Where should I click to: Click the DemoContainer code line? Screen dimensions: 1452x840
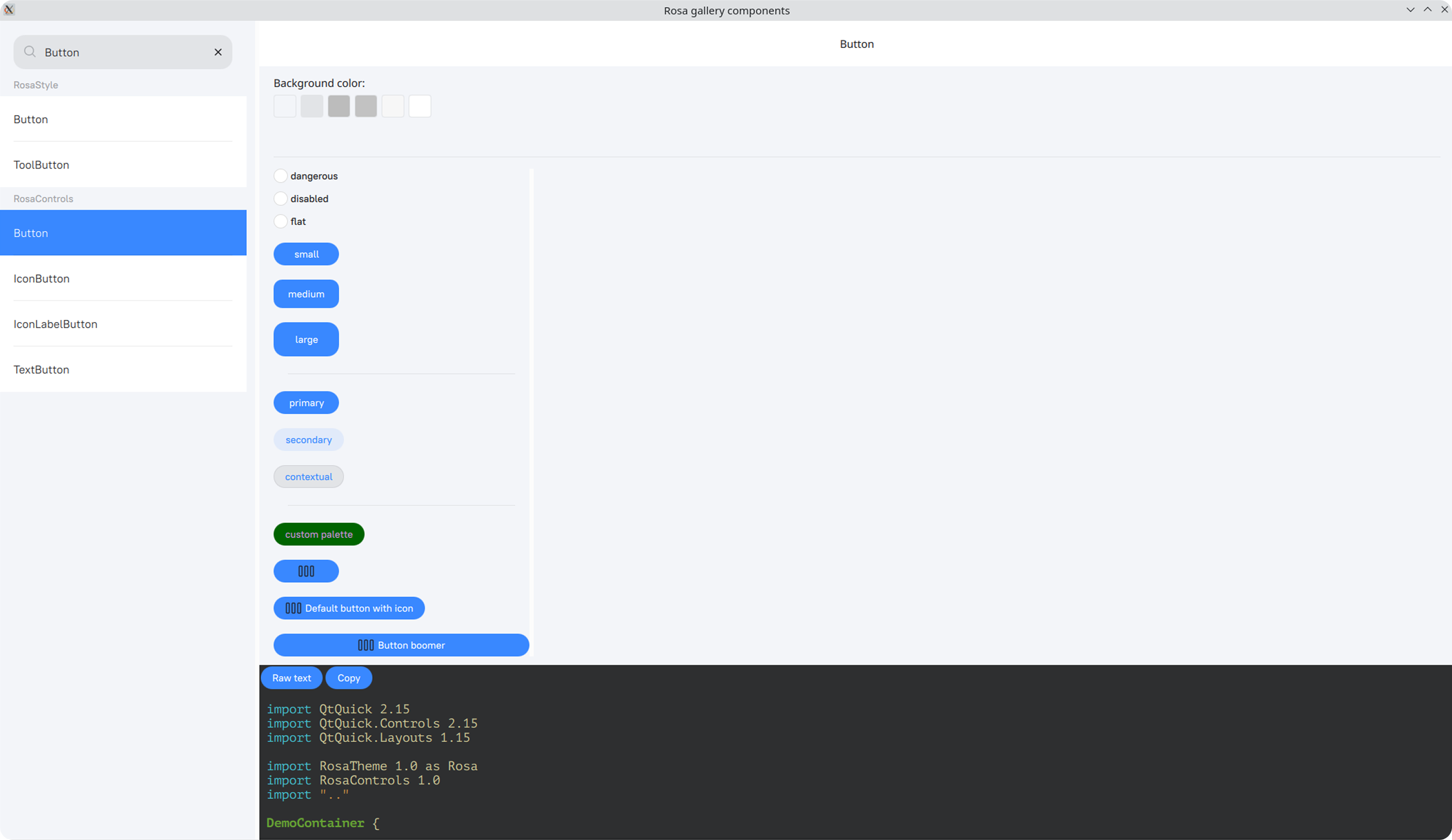pyautogui.click(x=323, y=823)
